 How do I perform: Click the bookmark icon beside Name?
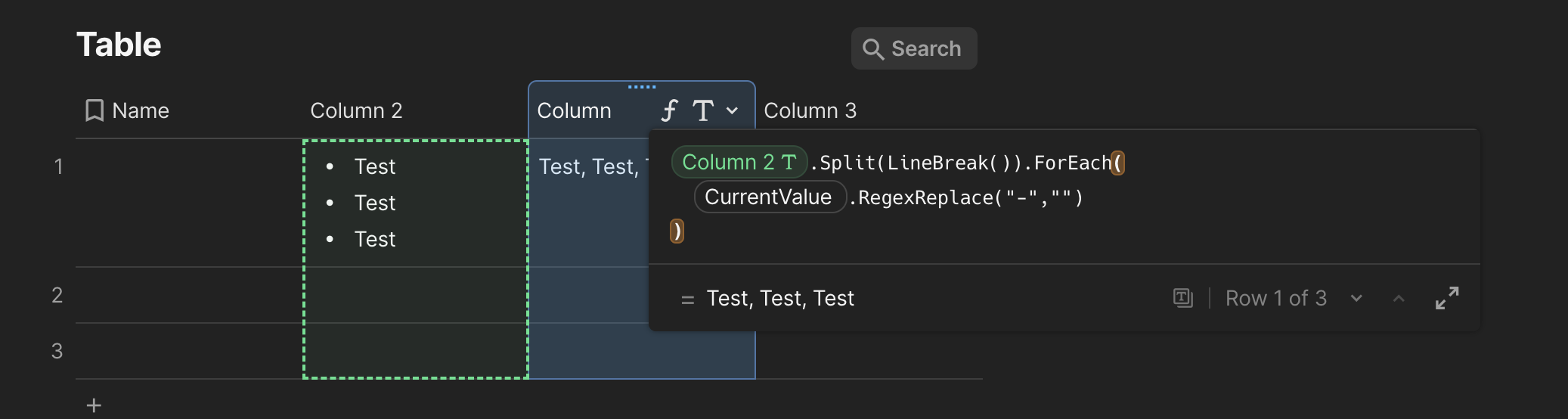click(x=95, y=110)
